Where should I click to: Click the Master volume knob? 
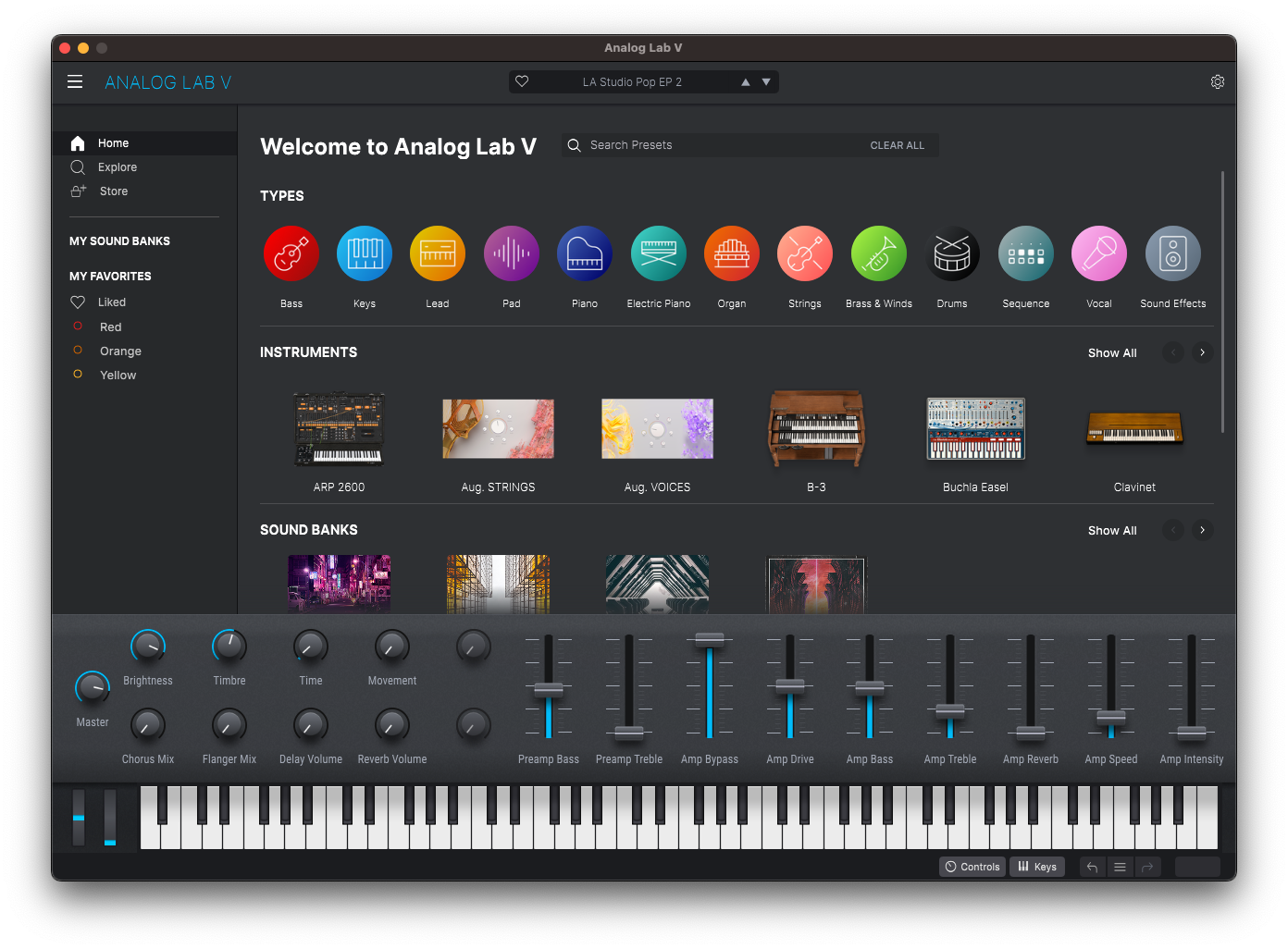tap(93, 687)
